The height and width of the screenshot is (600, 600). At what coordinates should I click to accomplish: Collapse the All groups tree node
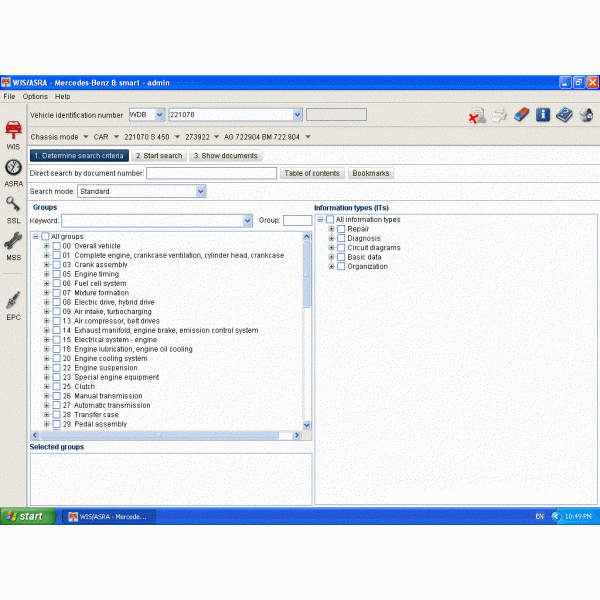pos(36,236)
